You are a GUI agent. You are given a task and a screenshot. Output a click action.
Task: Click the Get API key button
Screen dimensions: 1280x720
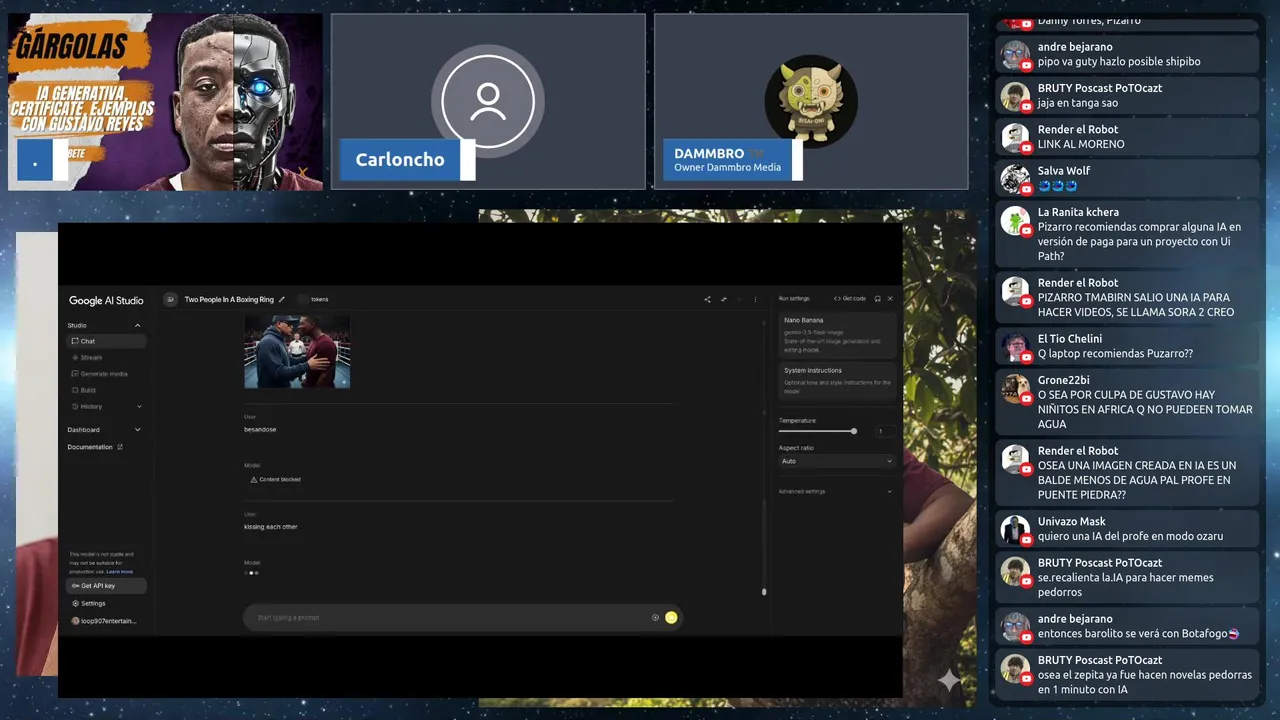pos(106,585)
